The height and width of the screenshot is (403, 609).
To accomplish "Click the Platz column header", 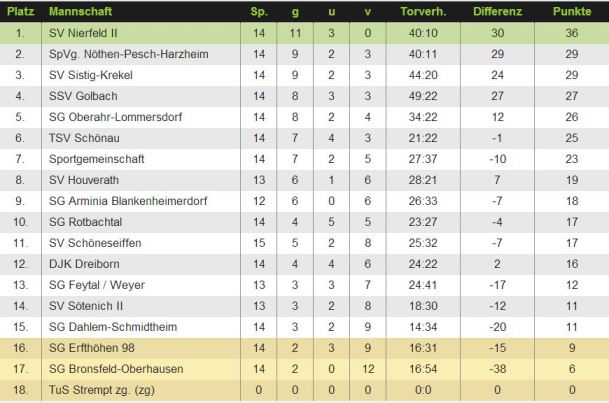I will (x=21, y=11).
